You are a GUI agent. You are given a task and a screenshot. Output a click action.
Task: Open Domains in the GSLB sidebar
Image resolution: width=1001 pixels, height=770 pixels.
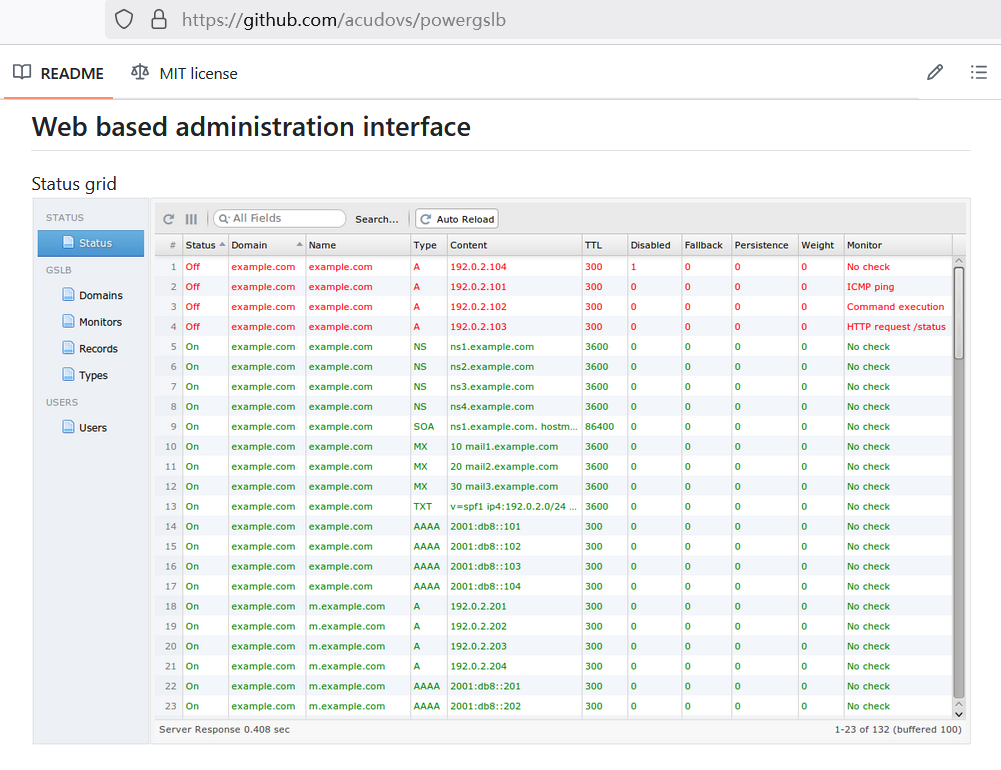click(x=100, y=295)
